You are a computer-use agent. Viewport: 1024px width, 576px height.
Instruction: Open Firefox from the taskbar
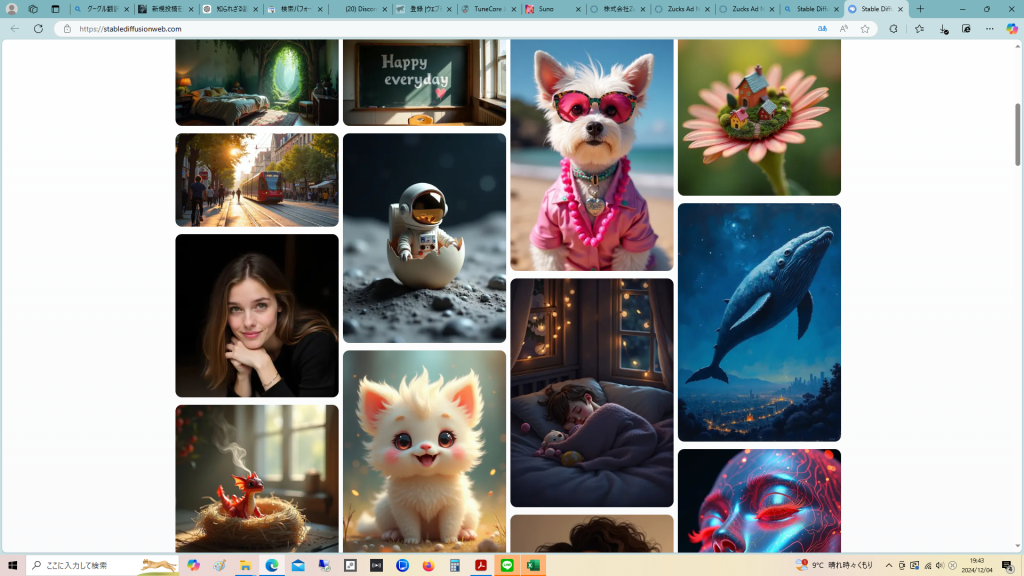(x=429, y=565)
